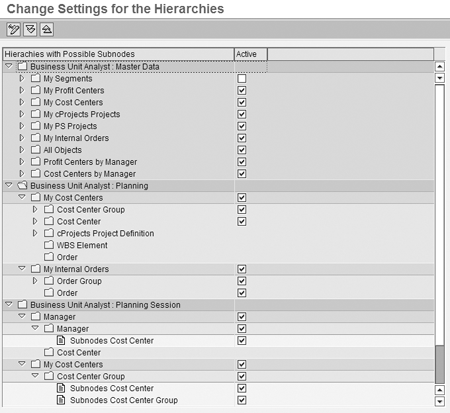Click the open folder icon beside Business Unit Analyst: Planning
This screenshot has height=413, width=450.
click(22, 186)
